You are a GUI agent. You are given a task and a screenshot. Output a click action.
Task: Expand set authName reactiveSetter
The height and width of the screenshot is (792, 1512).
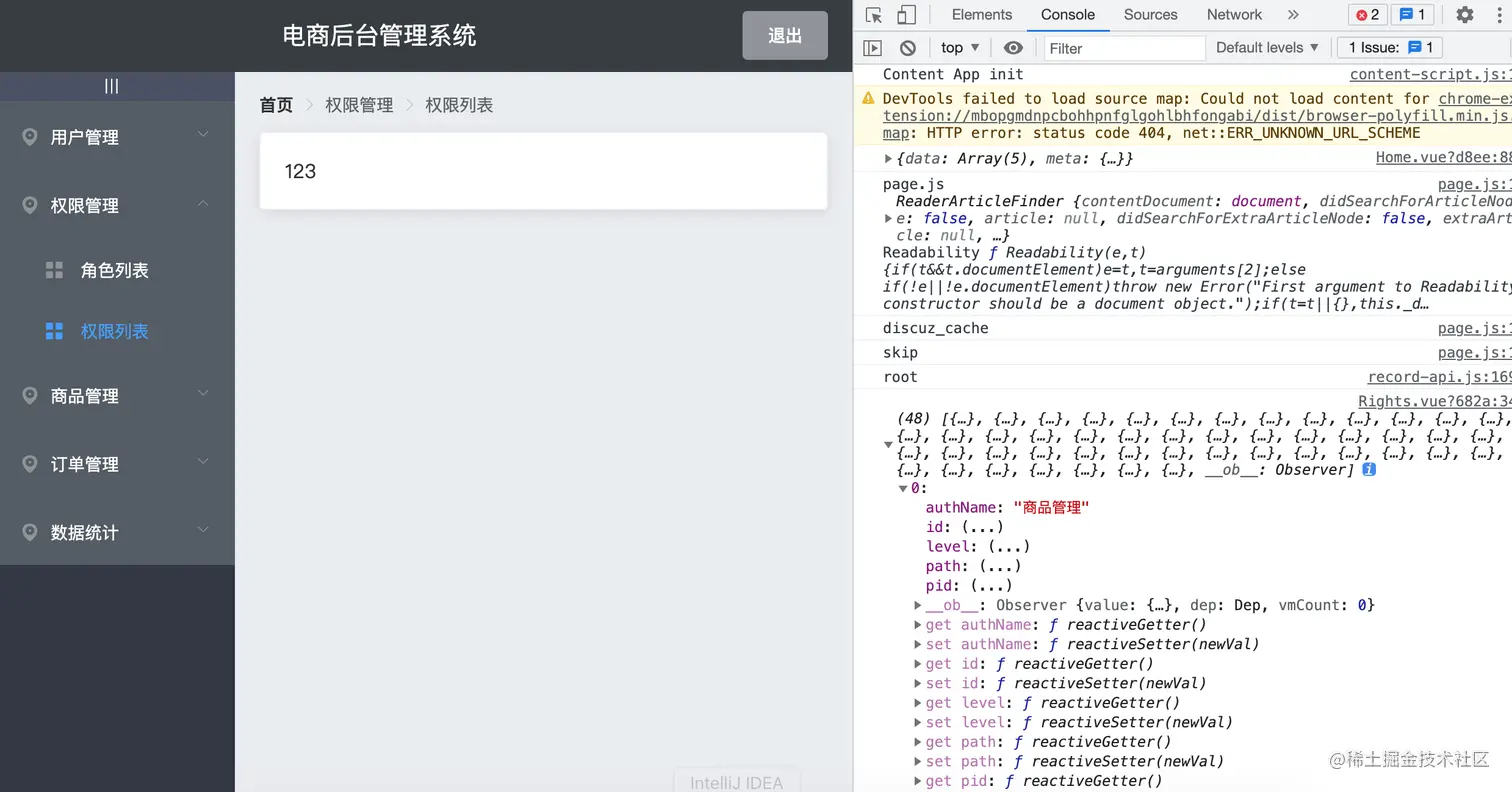click(x=918, y=644)
